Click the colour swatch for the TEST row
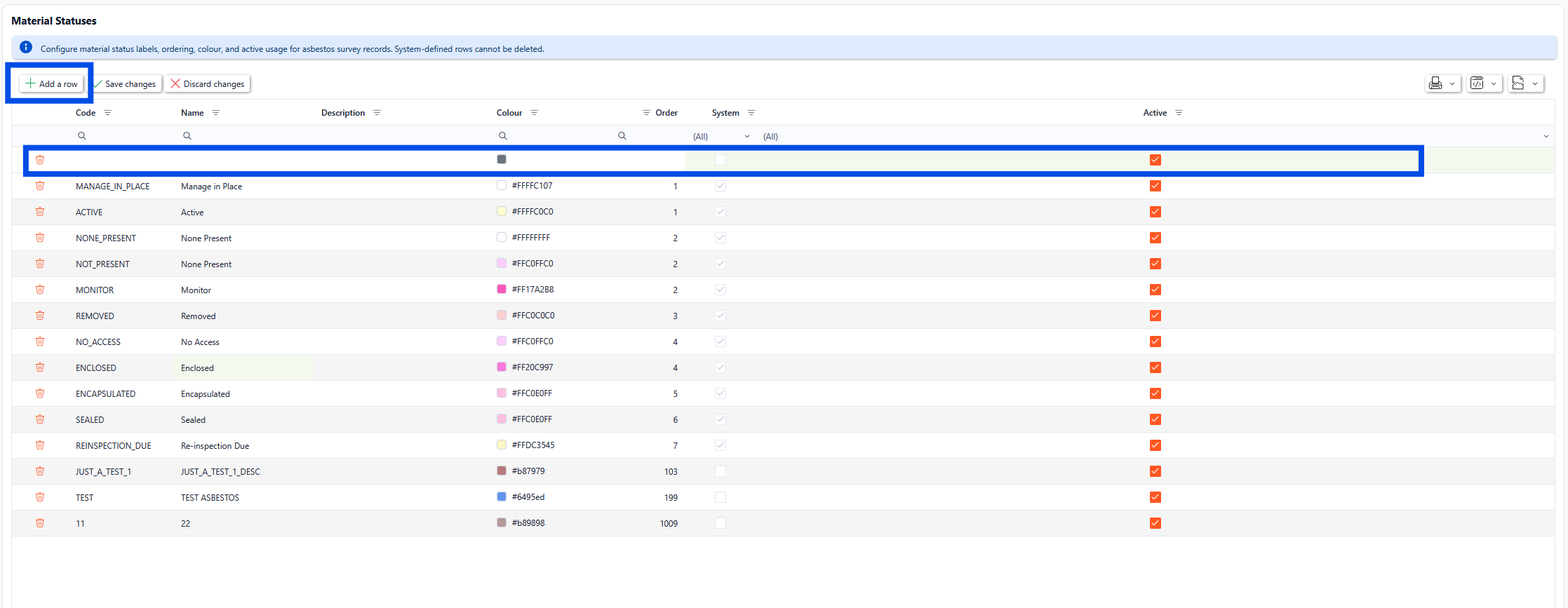Viewport: 1568px width, 608px height. 502,496
